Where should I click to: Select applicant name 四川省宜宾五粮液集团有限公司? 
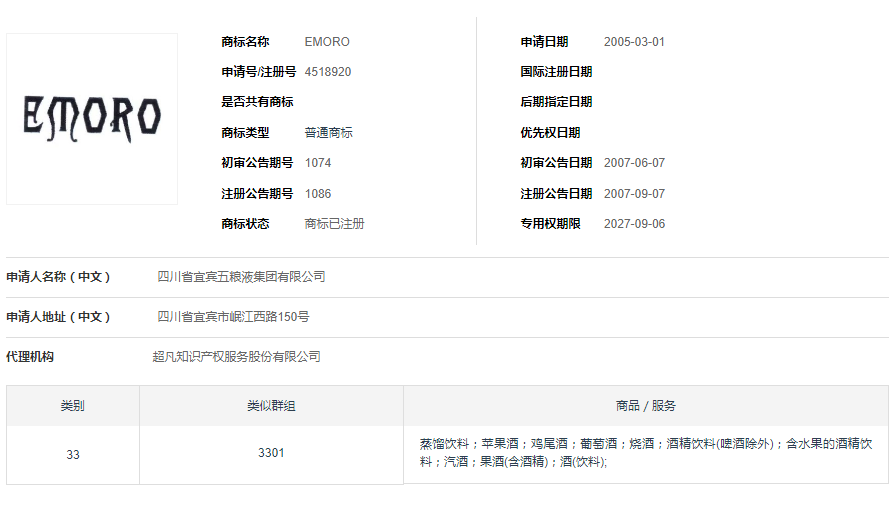point(241,277)
